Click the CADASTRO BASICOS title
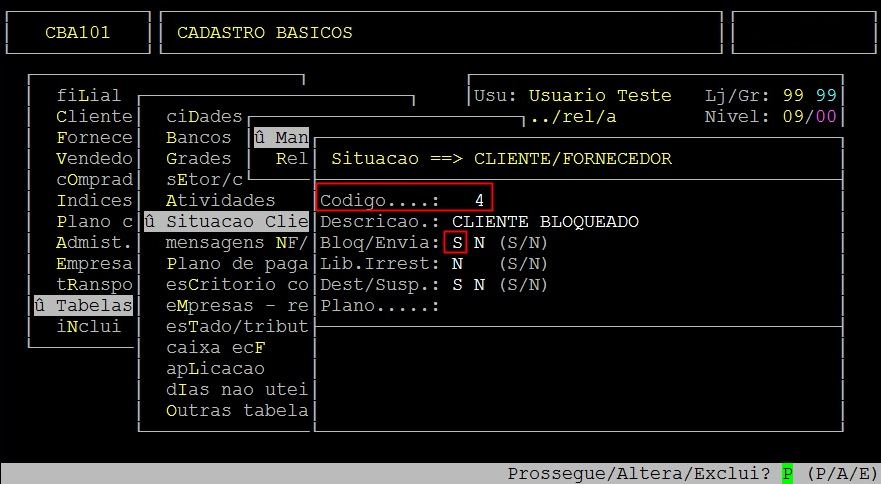881x484 pixels. point(265,33)
